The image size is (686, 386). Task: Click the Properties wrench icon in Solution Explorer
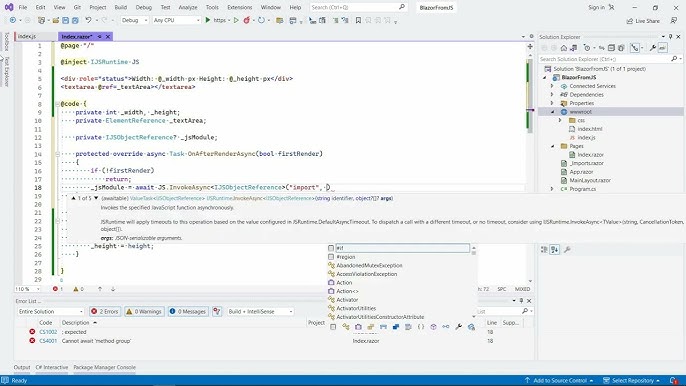[652, 48]
